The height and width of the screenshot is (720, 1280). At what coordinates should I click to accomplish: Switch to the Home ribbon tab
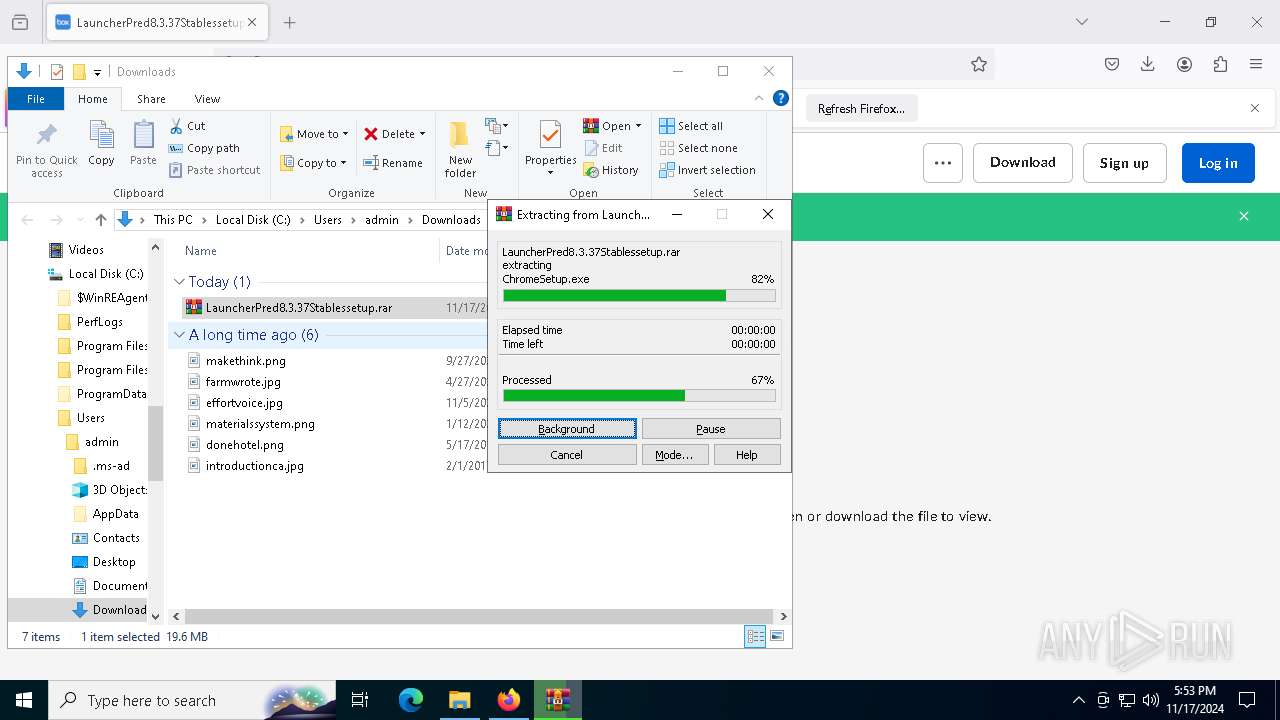[x=93, y=99]
